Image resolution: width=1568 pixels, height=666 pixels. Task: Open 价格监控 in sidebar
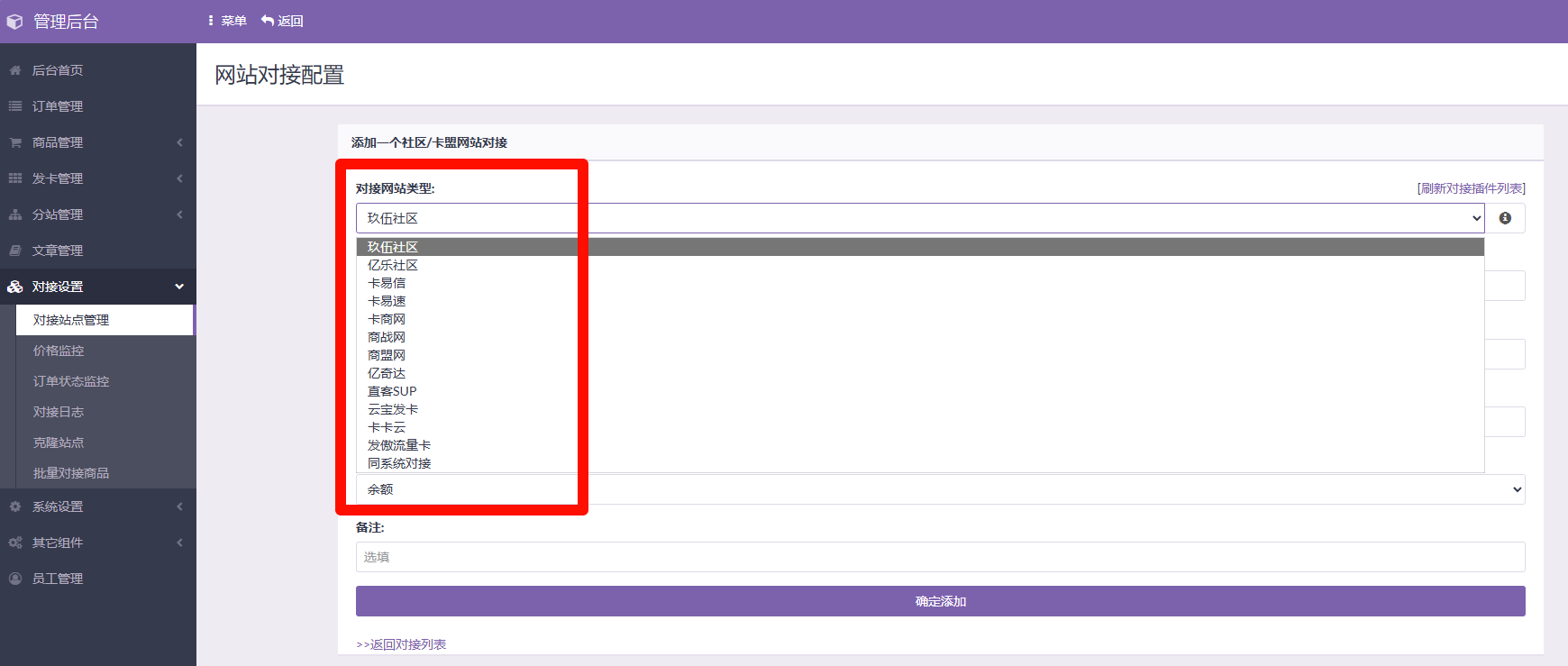coord(105,351)
